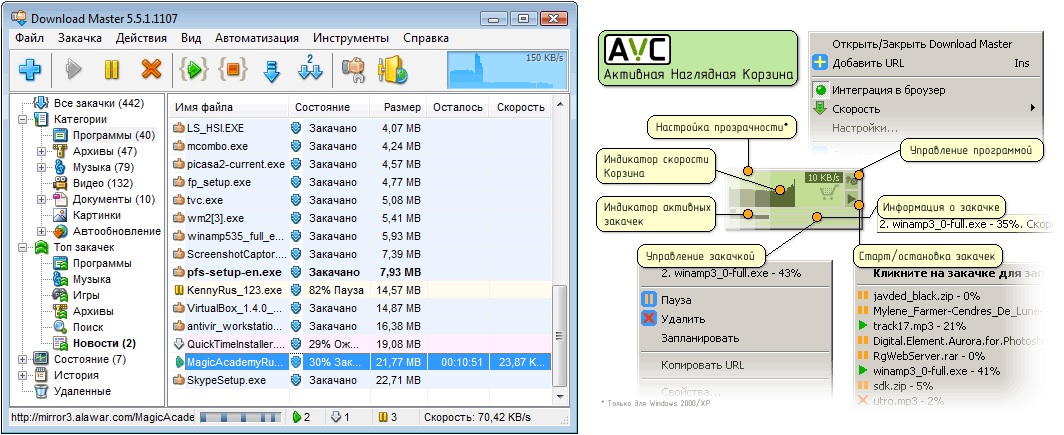Sort by Состояние column header
The height and width of the screenshot is (435, 1064).
point(328,107)
